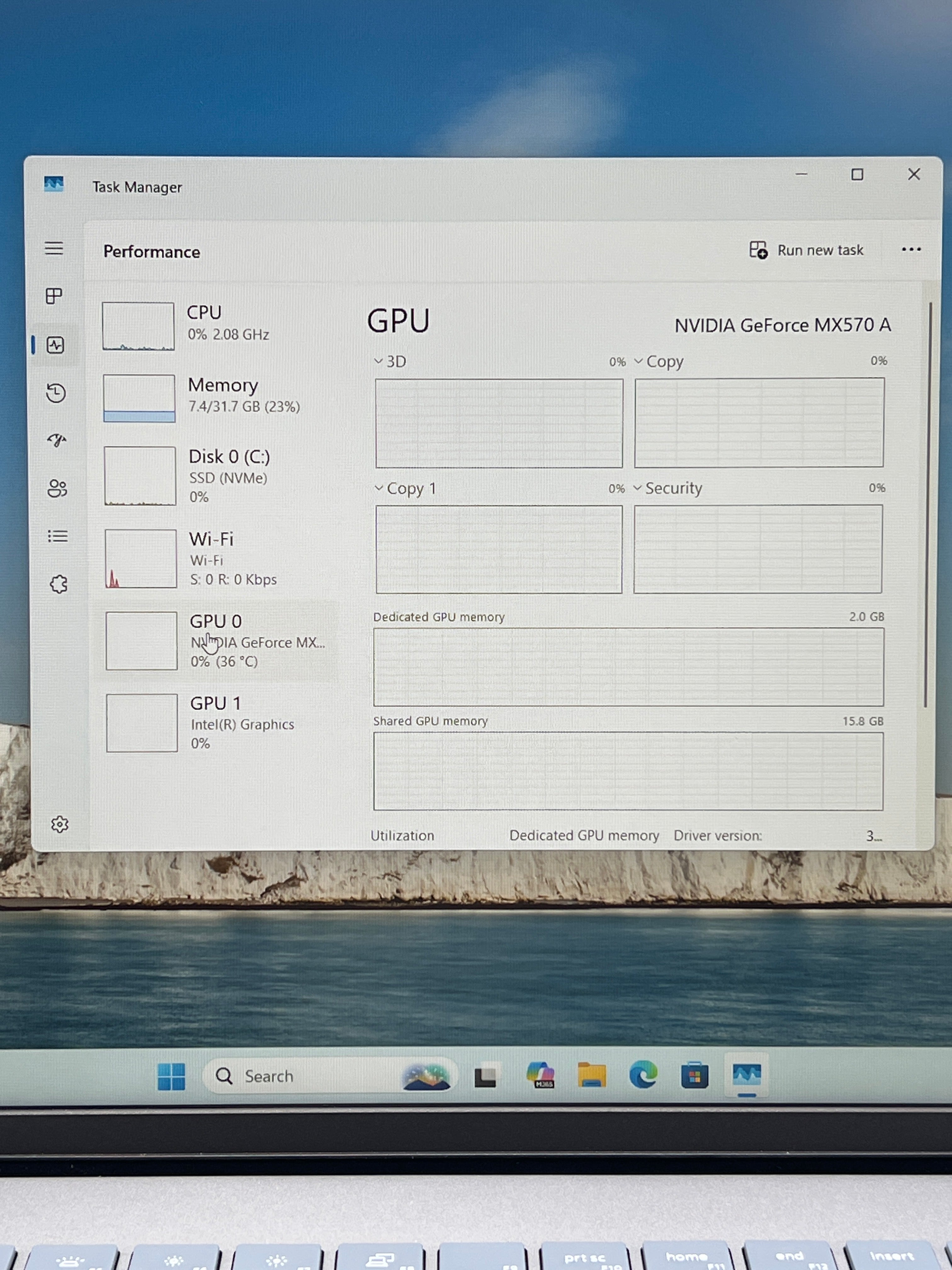Click the Security engine graph

[x=758, y=549]
